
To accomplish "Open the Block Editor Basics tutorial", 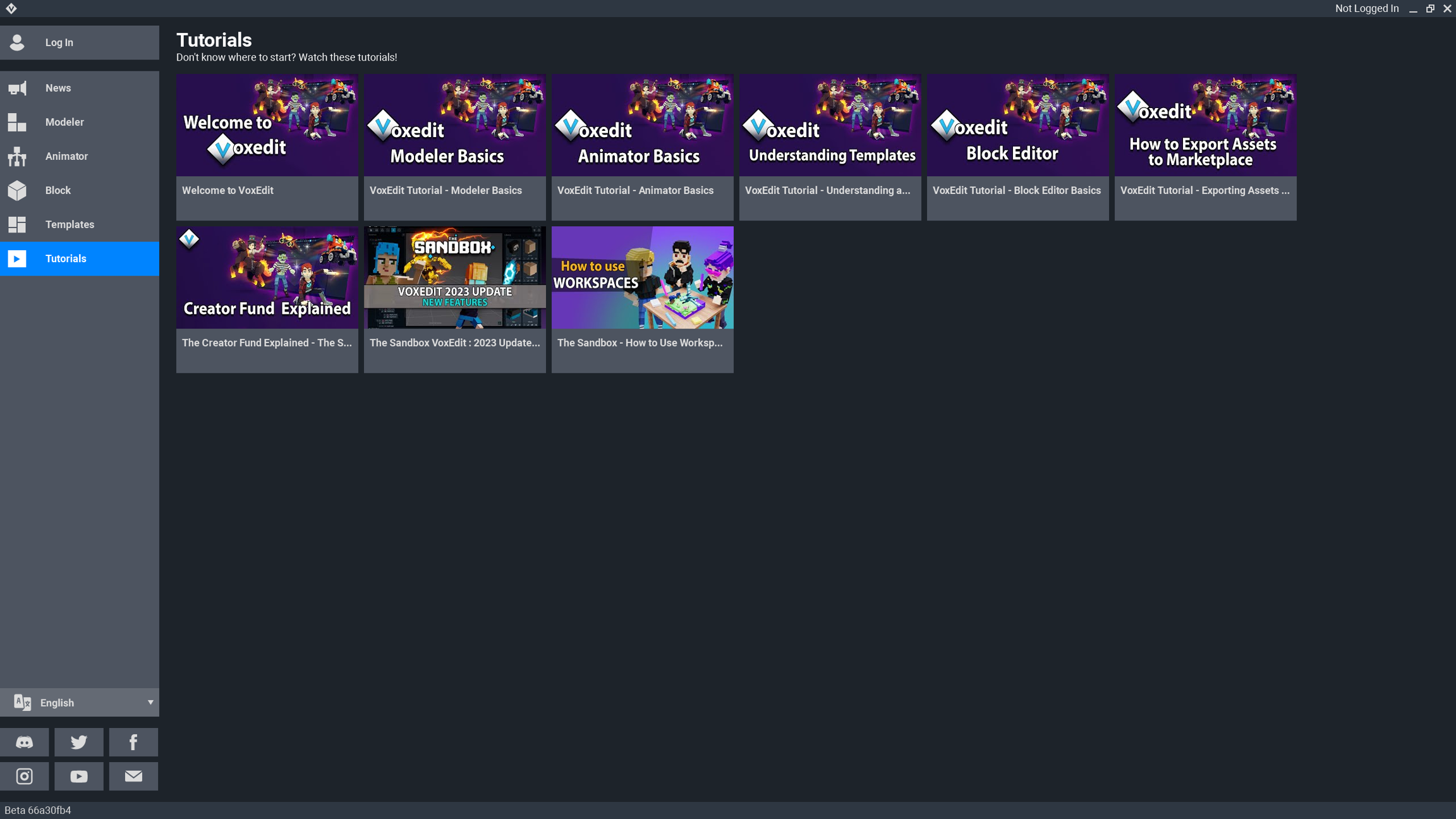I will (x=1017, y=125).
